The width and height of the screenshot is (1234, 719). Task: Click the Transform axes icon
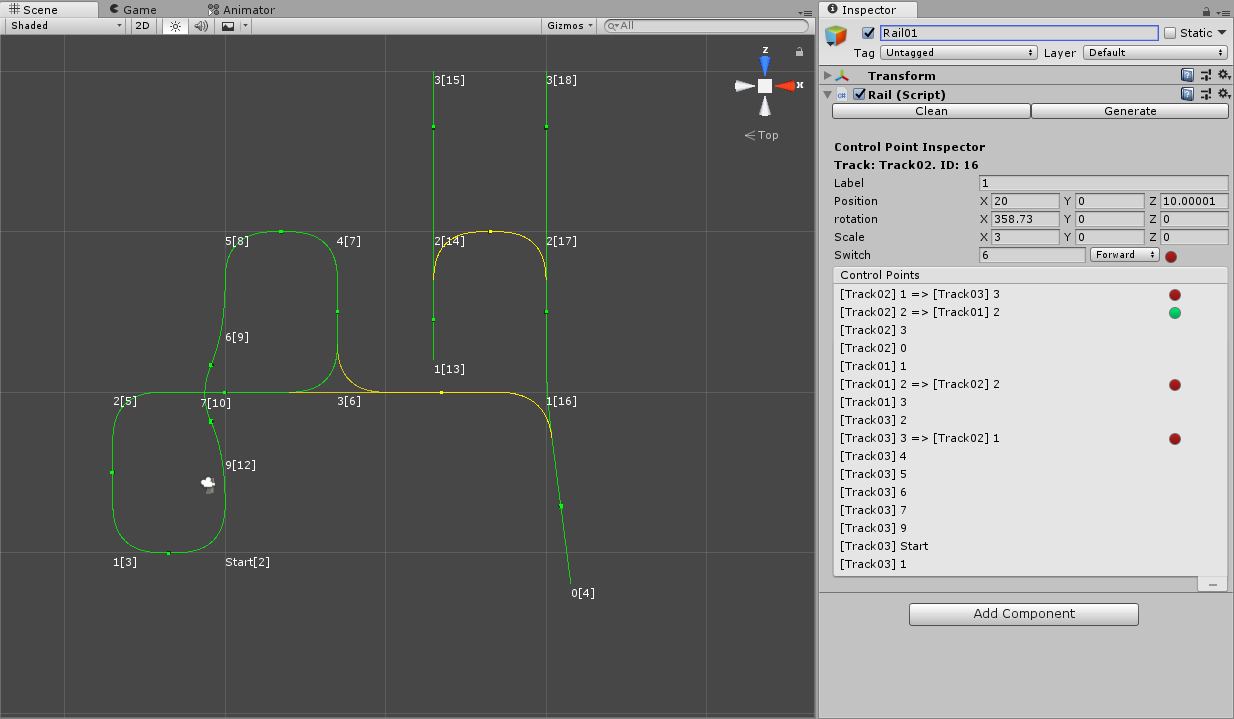(x=843, y=75)
